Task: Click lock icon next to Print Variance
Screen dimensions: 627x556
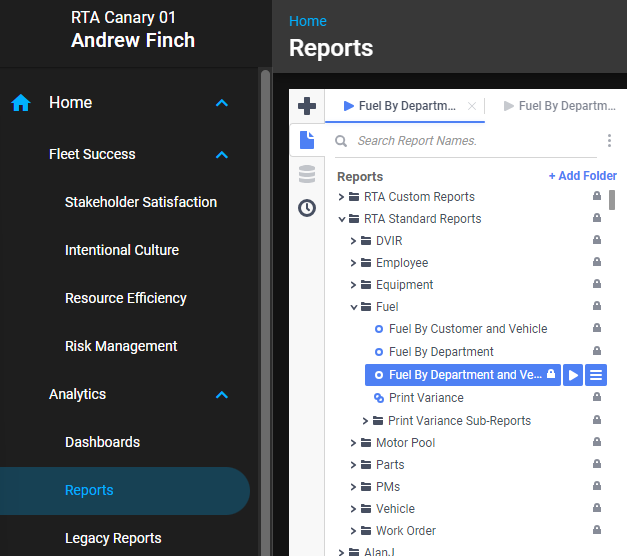Action: coord(597,398)
